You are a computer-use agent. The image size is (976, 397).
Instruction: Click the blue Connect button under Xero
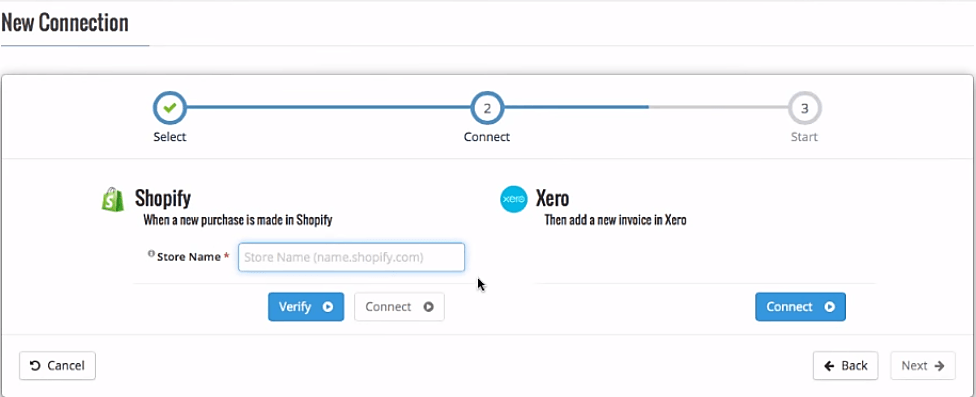[800, 307]
